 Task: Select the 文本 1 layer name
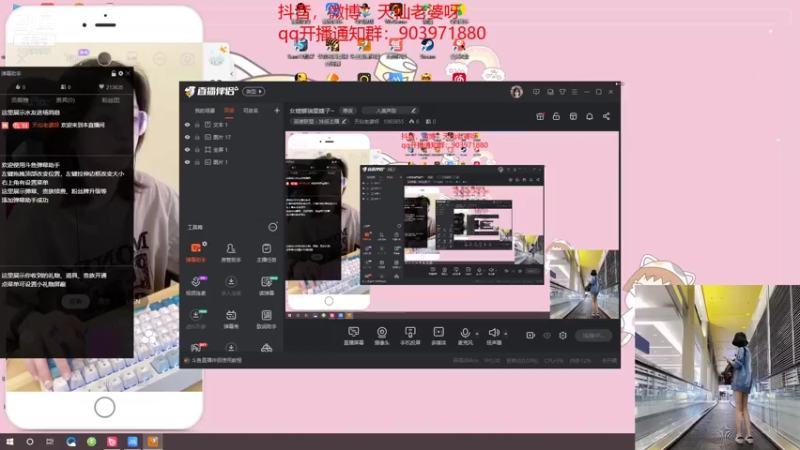(220, 124)
